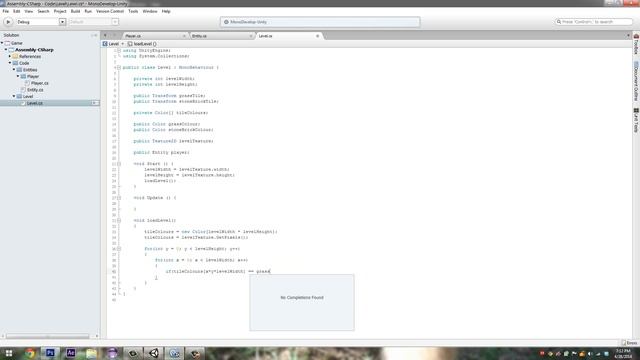This screenshot has height=360, width=640.
Task: Open the View menu
Action: coord(29,11)
